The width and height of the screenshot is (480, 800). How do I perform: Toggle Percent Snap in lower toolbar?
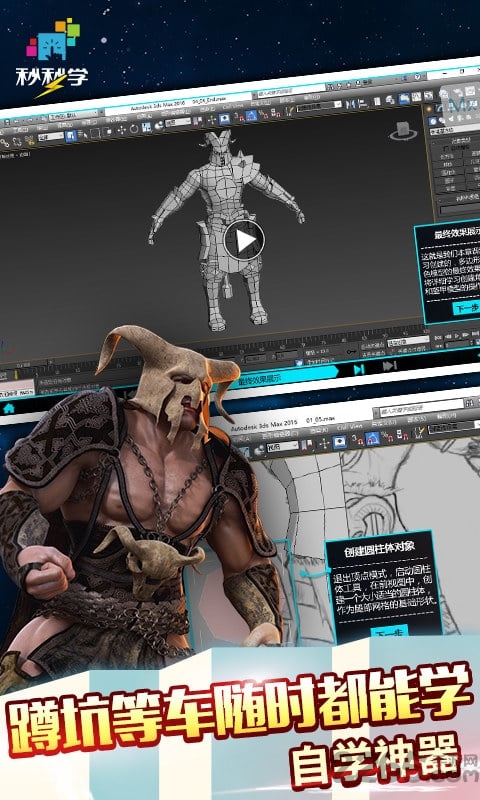[388, 437]
